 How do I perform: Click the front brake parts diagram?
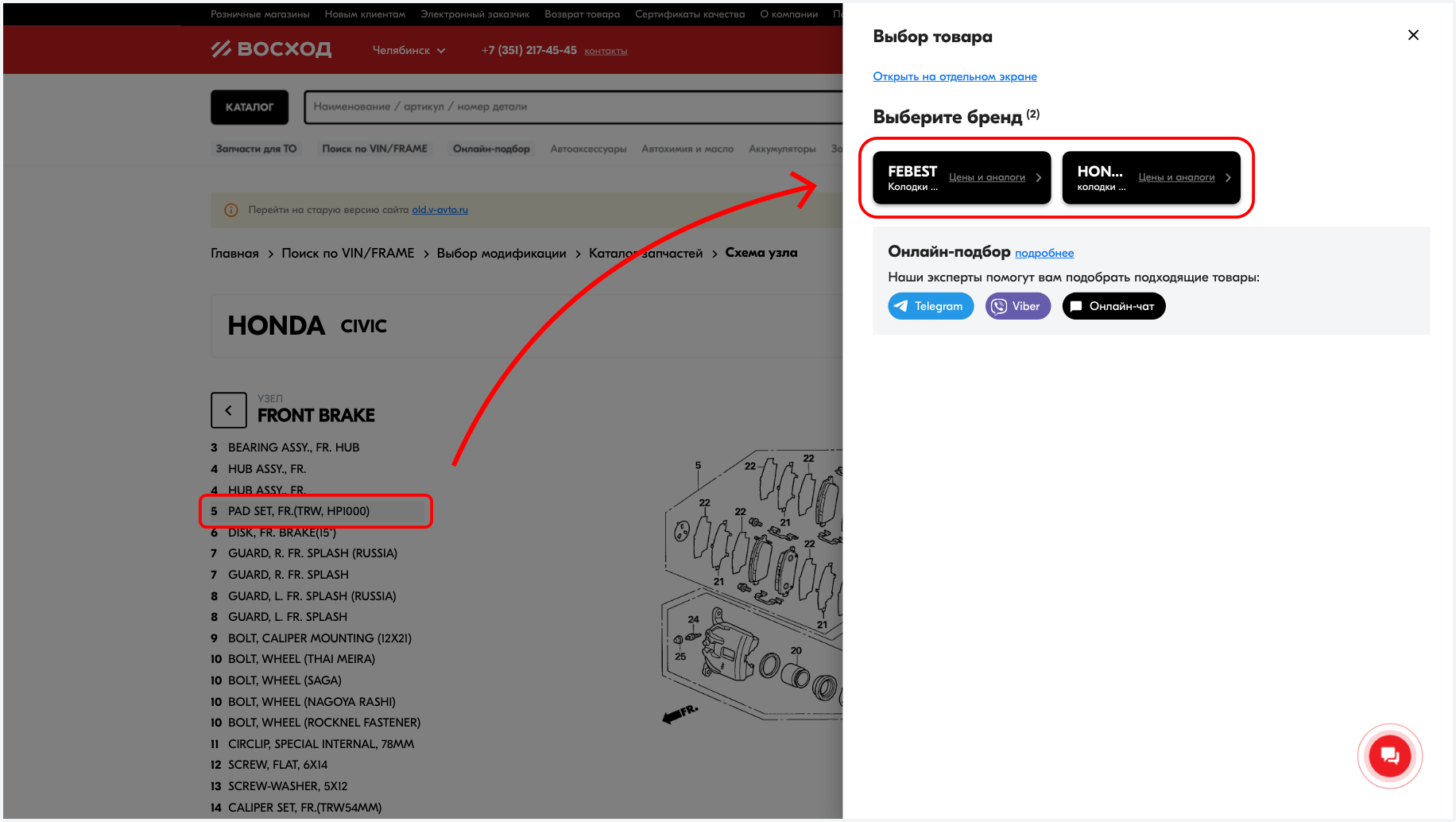pyautogui.click(x=752, y=587)
